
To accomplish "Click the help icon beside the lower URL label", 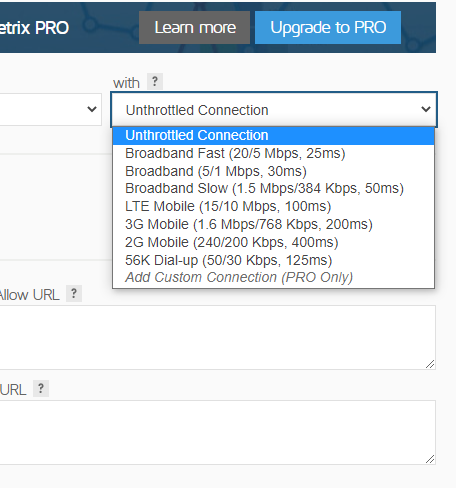I will tap(41, 388).
